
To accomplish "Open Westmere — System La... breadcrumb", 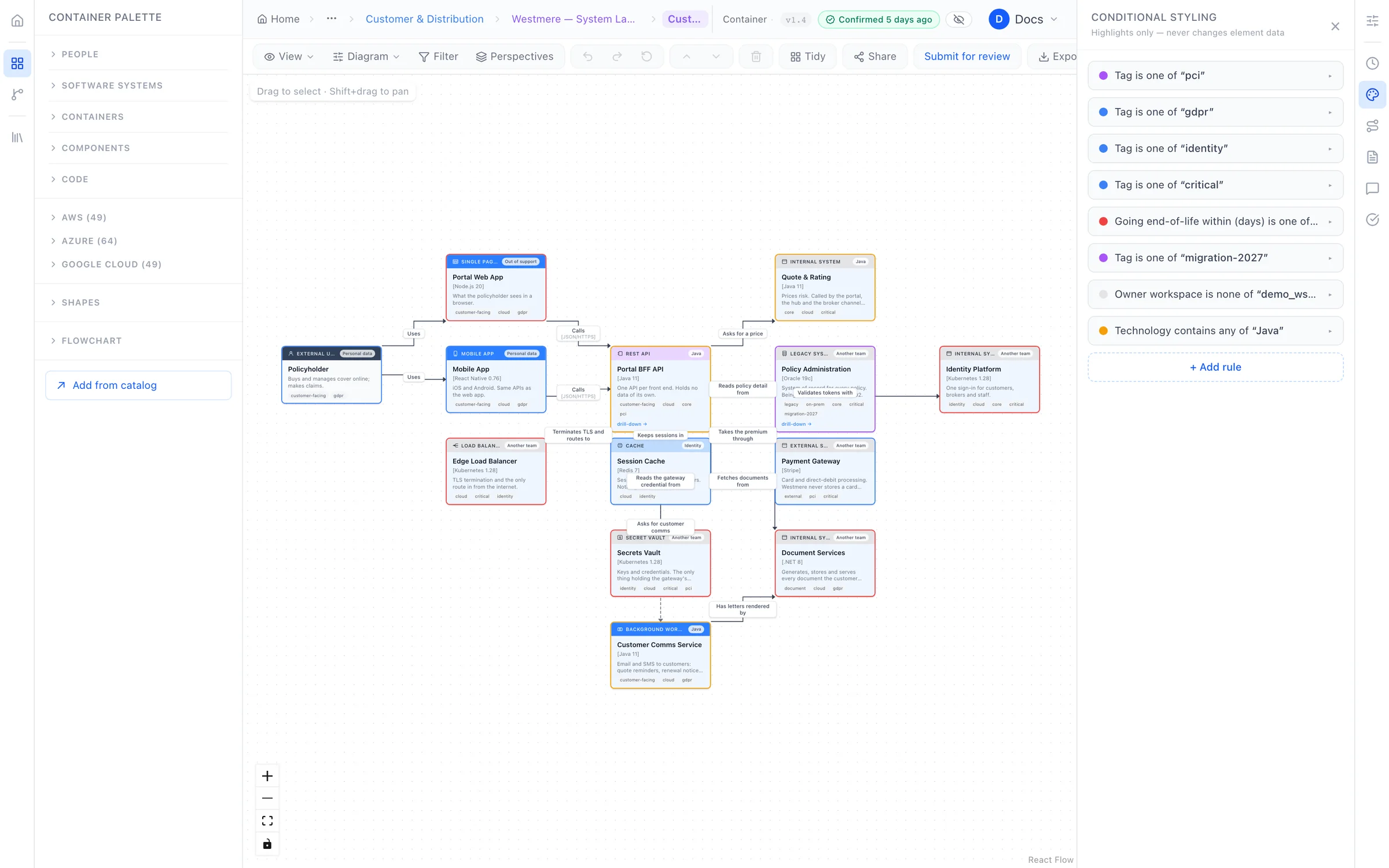I will tap(573, 19).
